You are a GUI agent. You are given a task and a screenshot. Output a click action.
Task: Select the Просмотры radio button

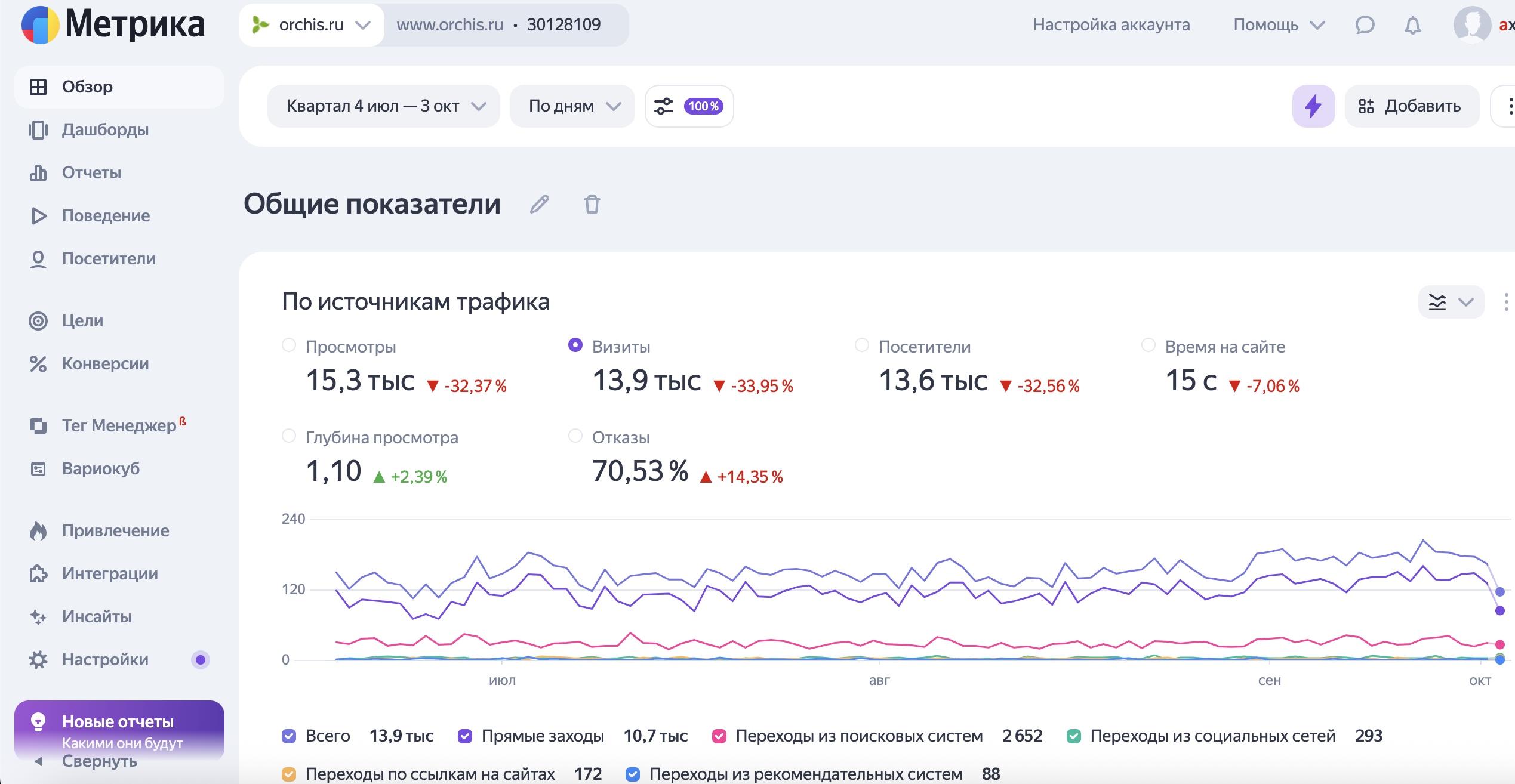coord(289,345)
